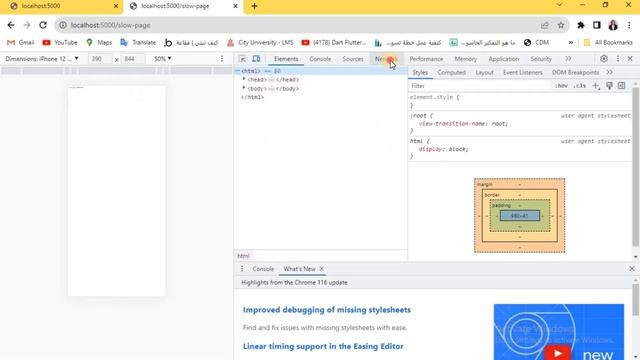Switch to the DevTools Console tab

click(x=320, y=59)
